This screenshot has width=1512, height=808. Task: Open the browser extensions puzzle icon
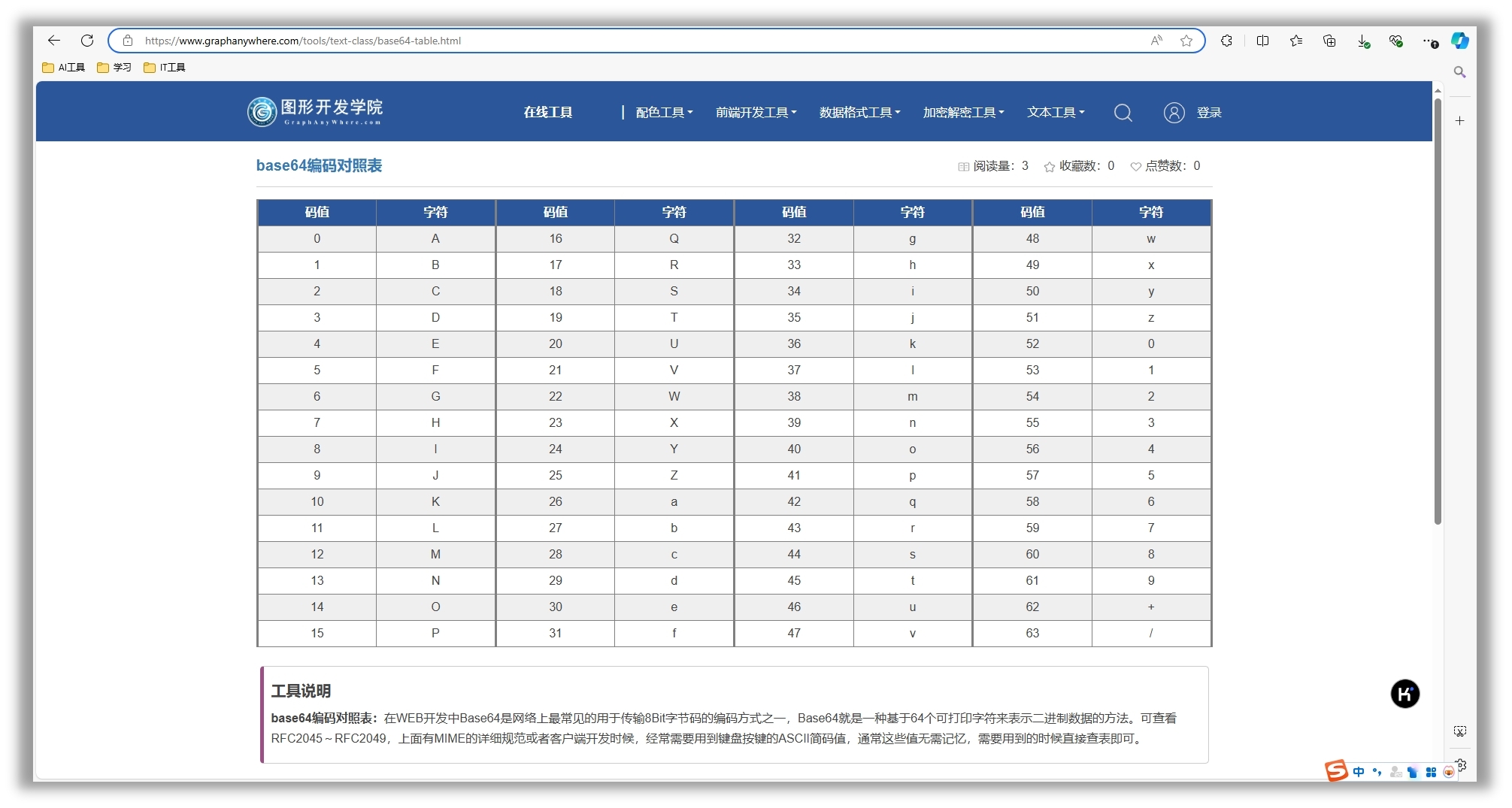1226,41
